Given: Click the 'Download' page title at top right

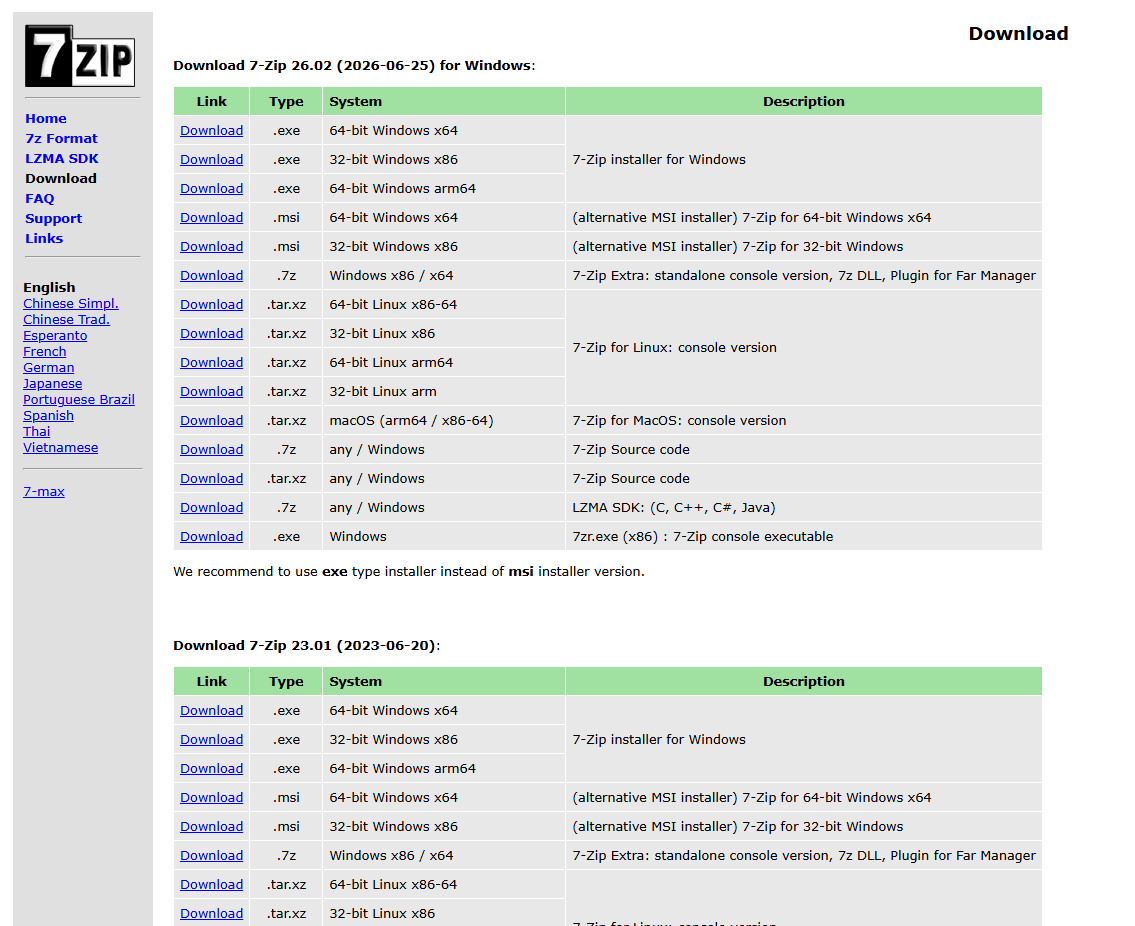Looking at the screenshot, I should click(x=1018, y=33).
